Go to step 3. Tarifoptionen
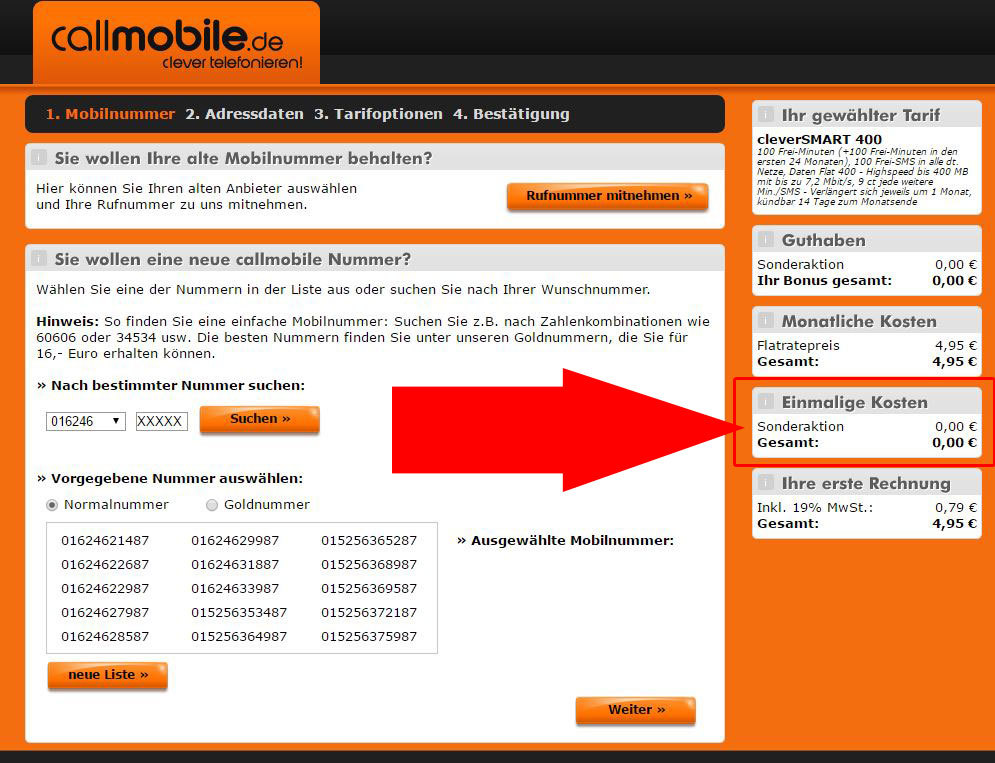Image resolution: width=995 pixels, height=763 pixels. [x=378, y=114]
